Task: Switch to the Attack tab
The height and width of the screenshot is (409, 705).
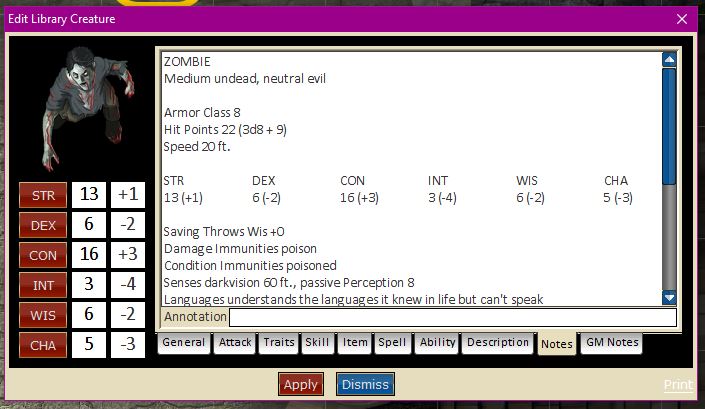Action: (235, 343)
